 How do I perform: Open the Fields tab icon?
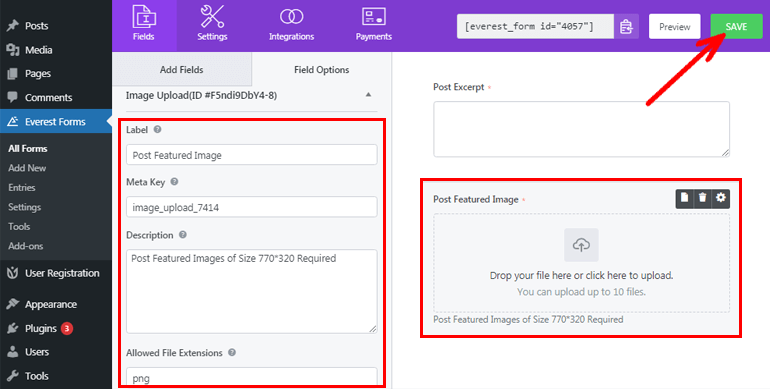pos(144,17)
